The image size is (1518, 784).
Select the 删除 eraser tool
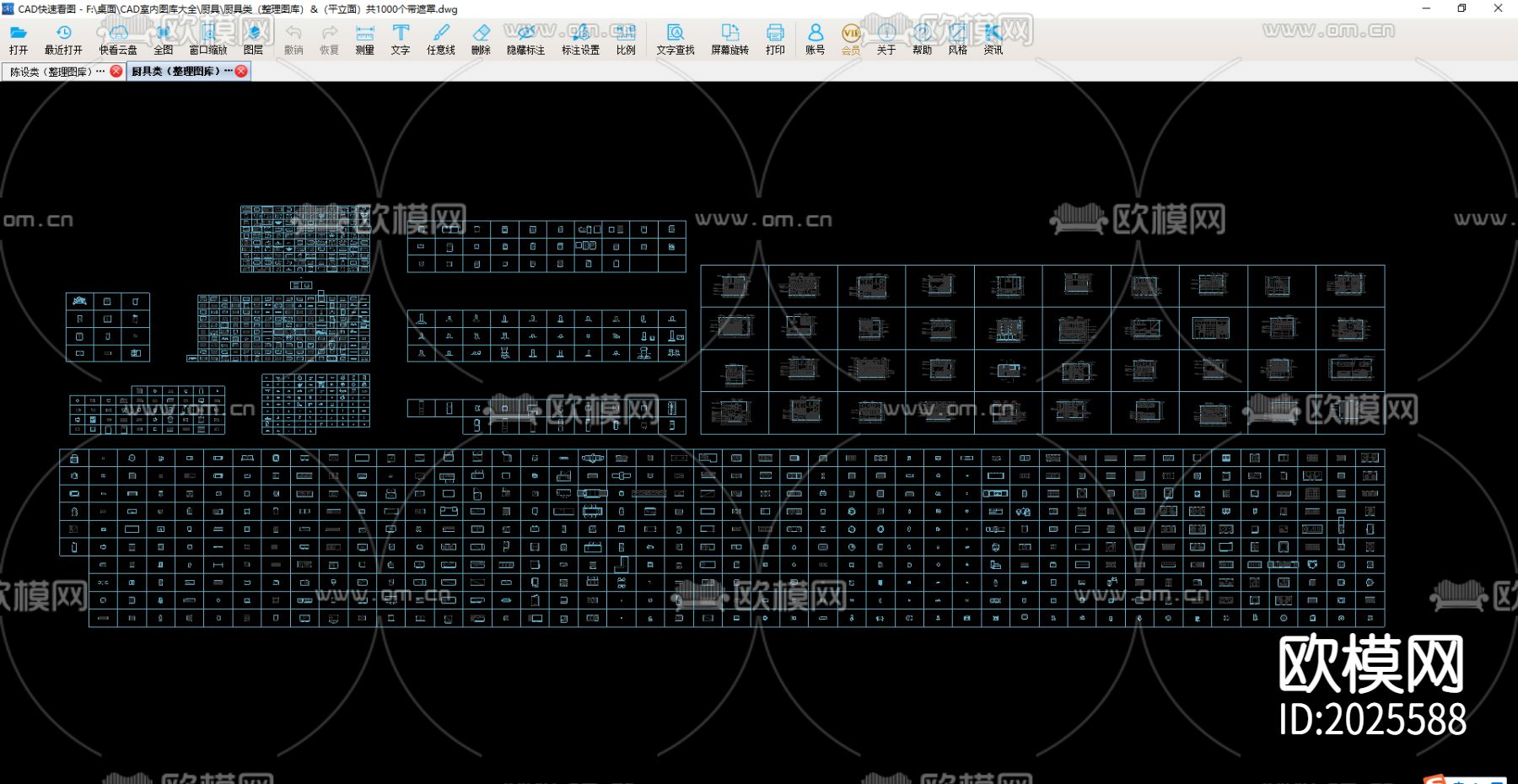point(481,40)
